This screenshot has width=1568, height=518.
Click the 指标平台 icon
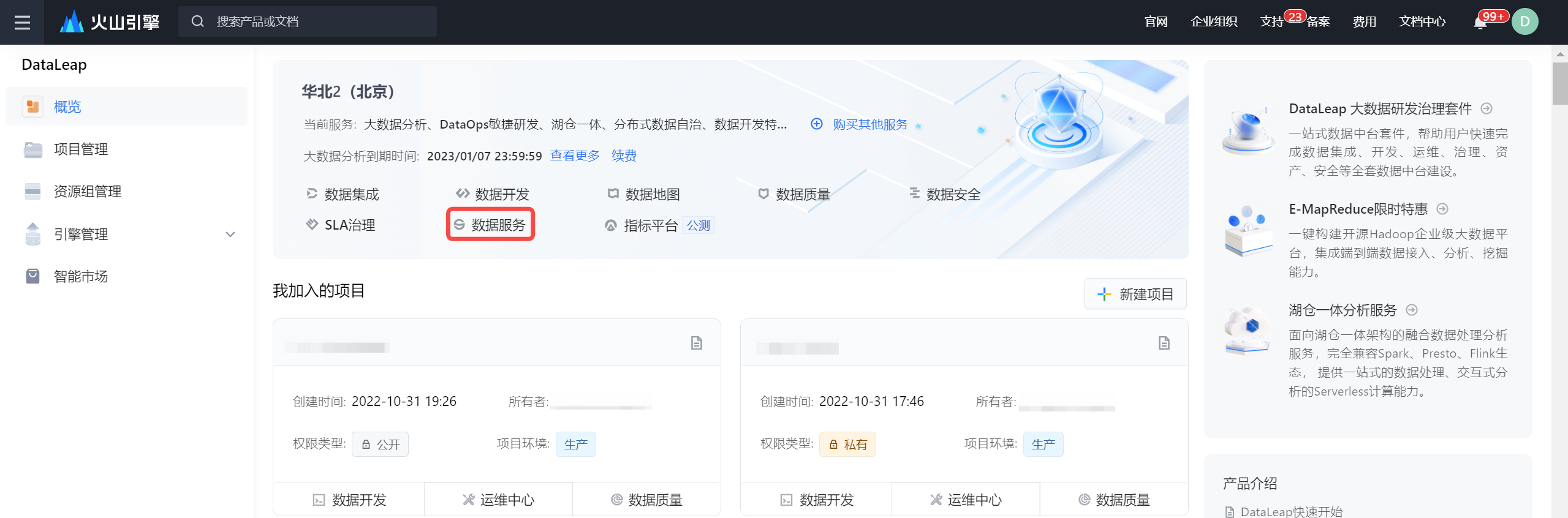(x=611, y=225)
